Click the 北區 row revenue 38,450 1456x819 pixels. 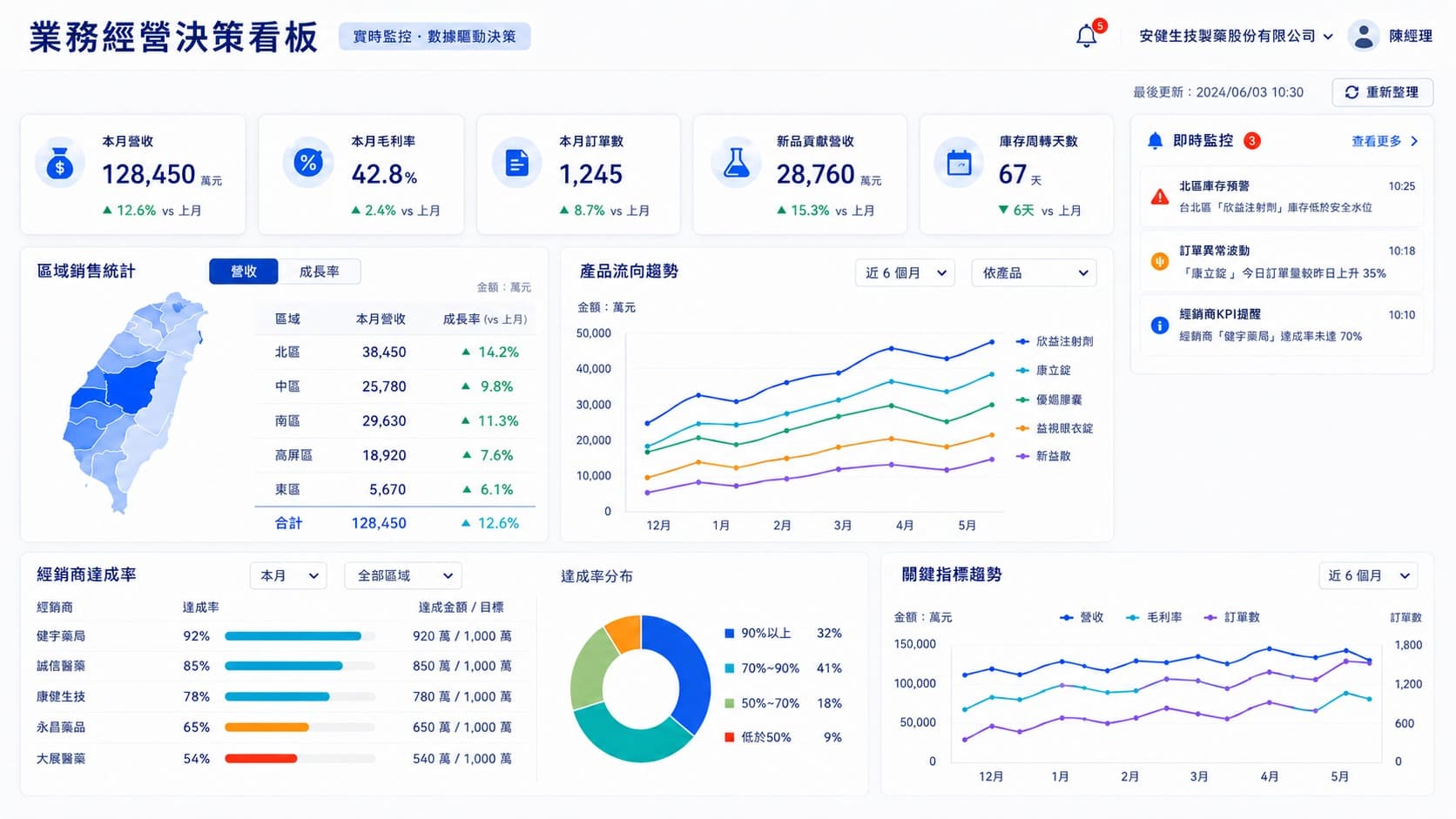(384, 352)
